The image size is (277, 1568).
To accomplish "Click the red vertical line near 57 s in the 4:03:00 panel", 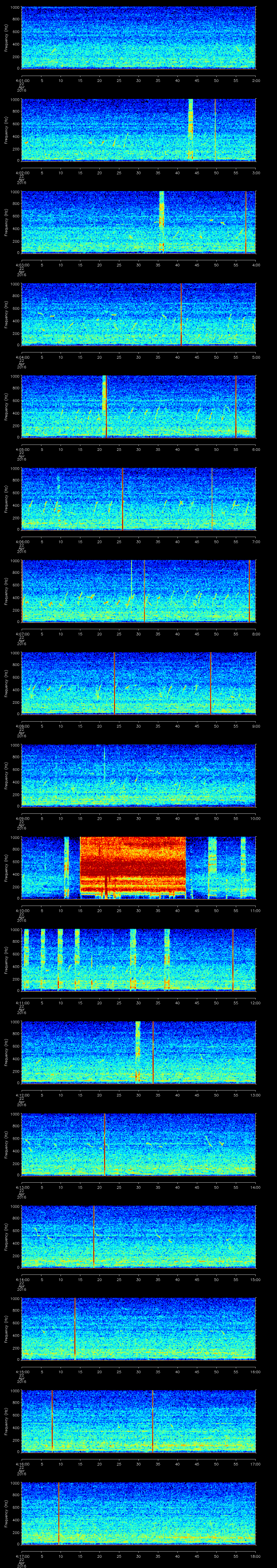I will pos(246,222).
